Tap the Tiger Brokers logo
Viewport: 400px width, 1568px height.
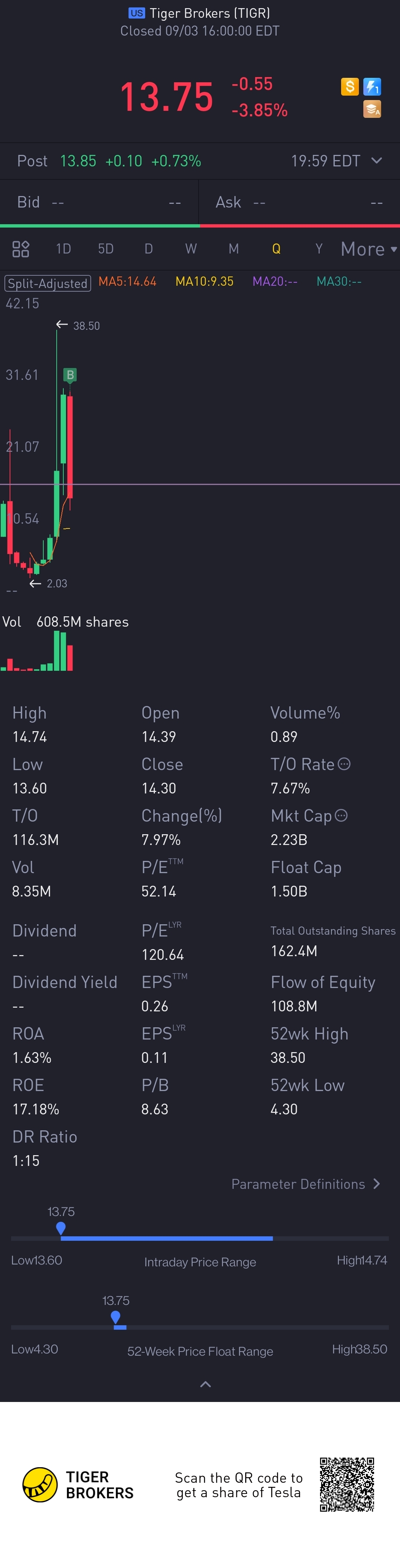(x=40, y=1485)
